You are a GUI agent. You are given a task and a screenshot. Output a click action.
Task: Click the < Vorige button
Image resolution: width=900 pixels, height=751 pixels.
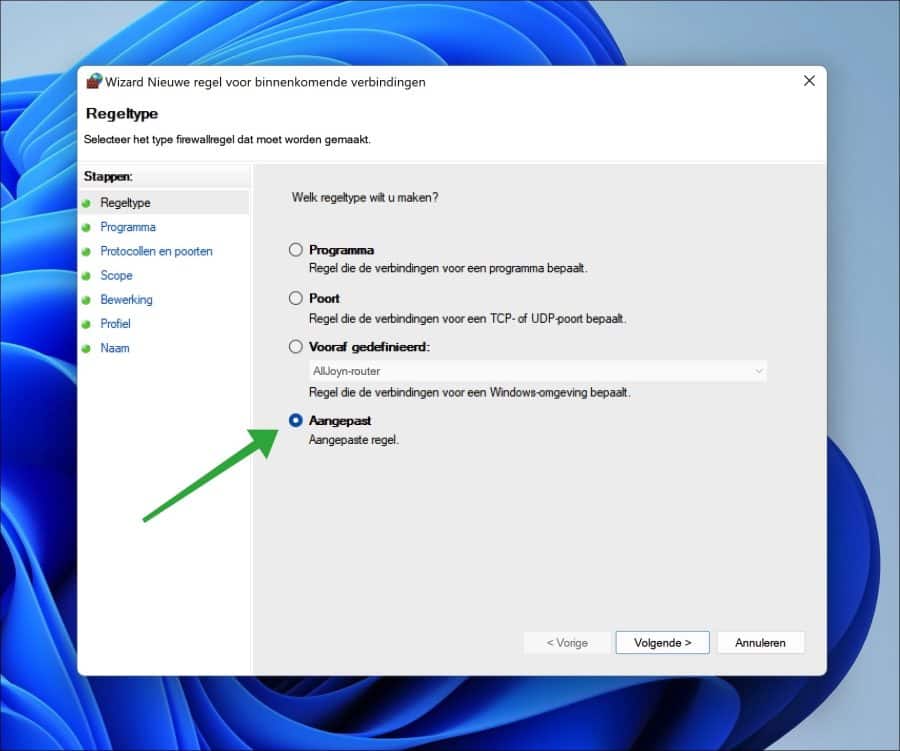pos(567,642)
